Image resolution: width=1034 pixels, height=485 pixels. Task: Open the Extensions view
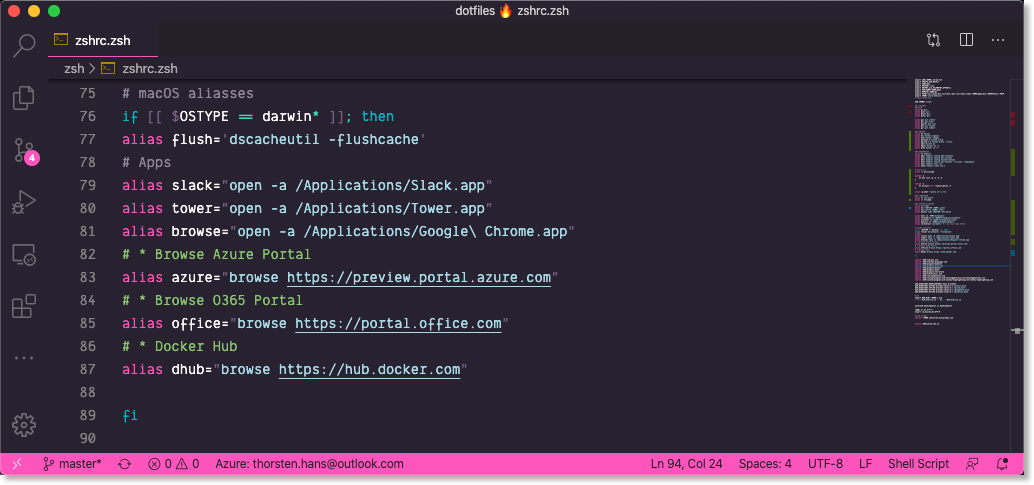24,307
